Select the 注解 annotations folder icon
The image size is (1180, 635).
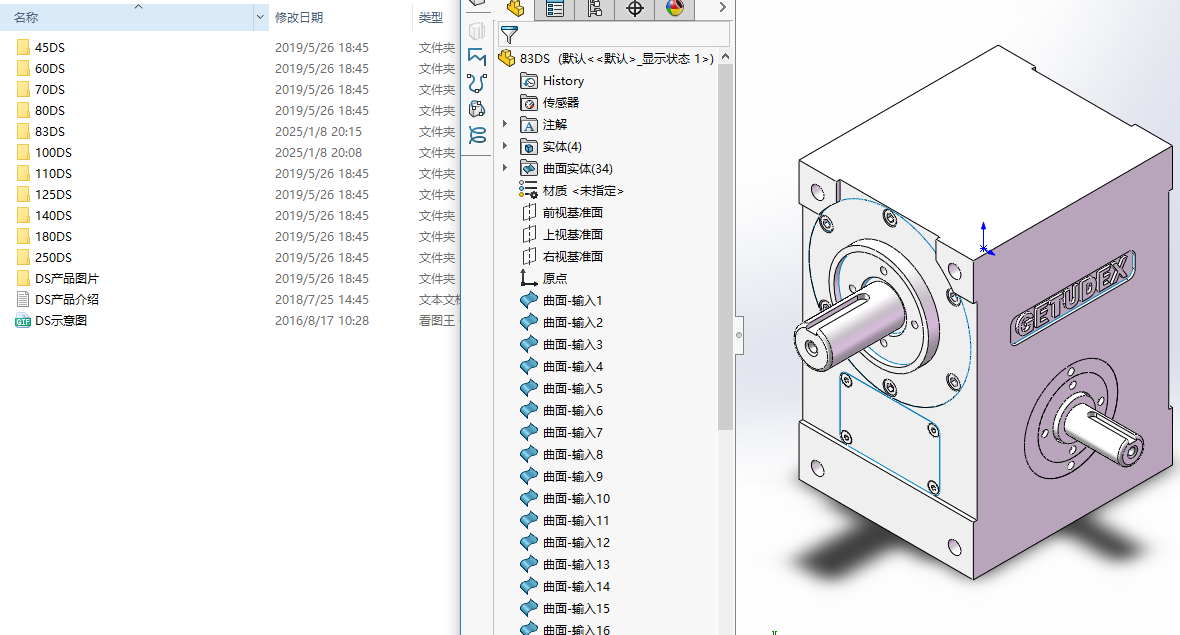pos(529,124)
